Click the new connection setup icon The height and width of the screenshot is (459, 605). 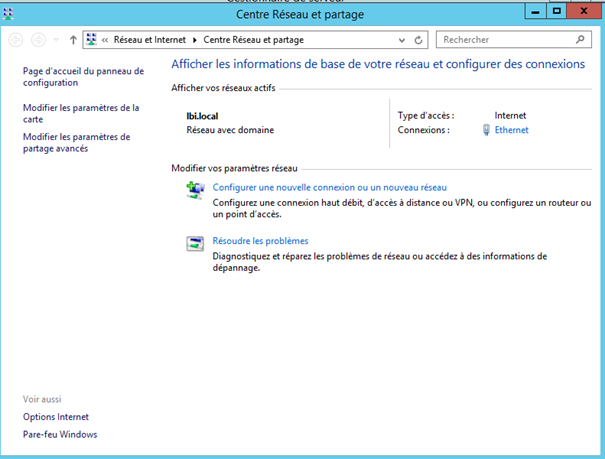coord(195,190)
